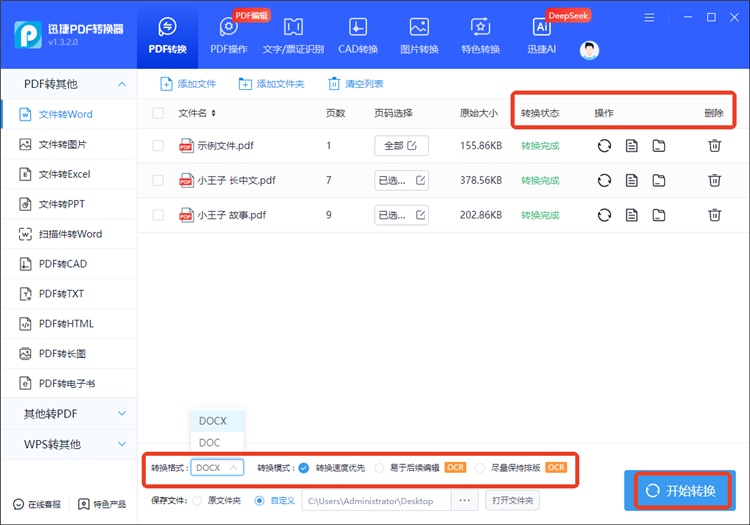The height and width of the screenshot is (525, 750).
Task: Reconvert 示例文件.pdf with refresh icon
Action: (x=604, y=145)
